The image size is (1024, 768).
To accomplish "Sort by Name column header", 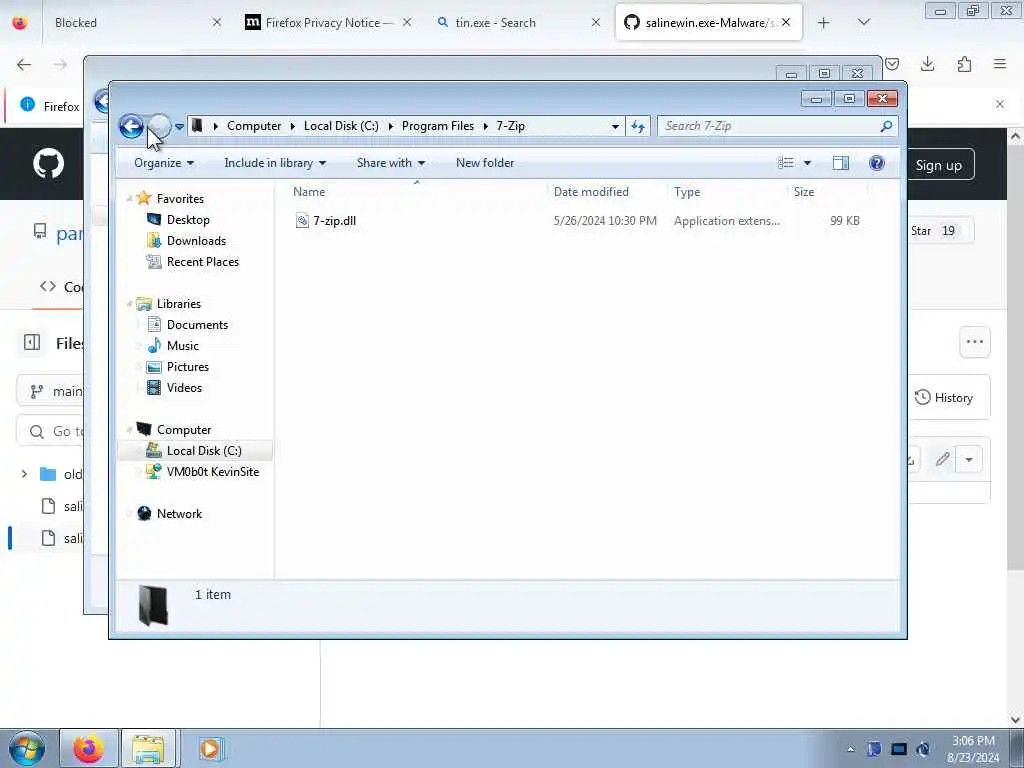I will [309, 192].
